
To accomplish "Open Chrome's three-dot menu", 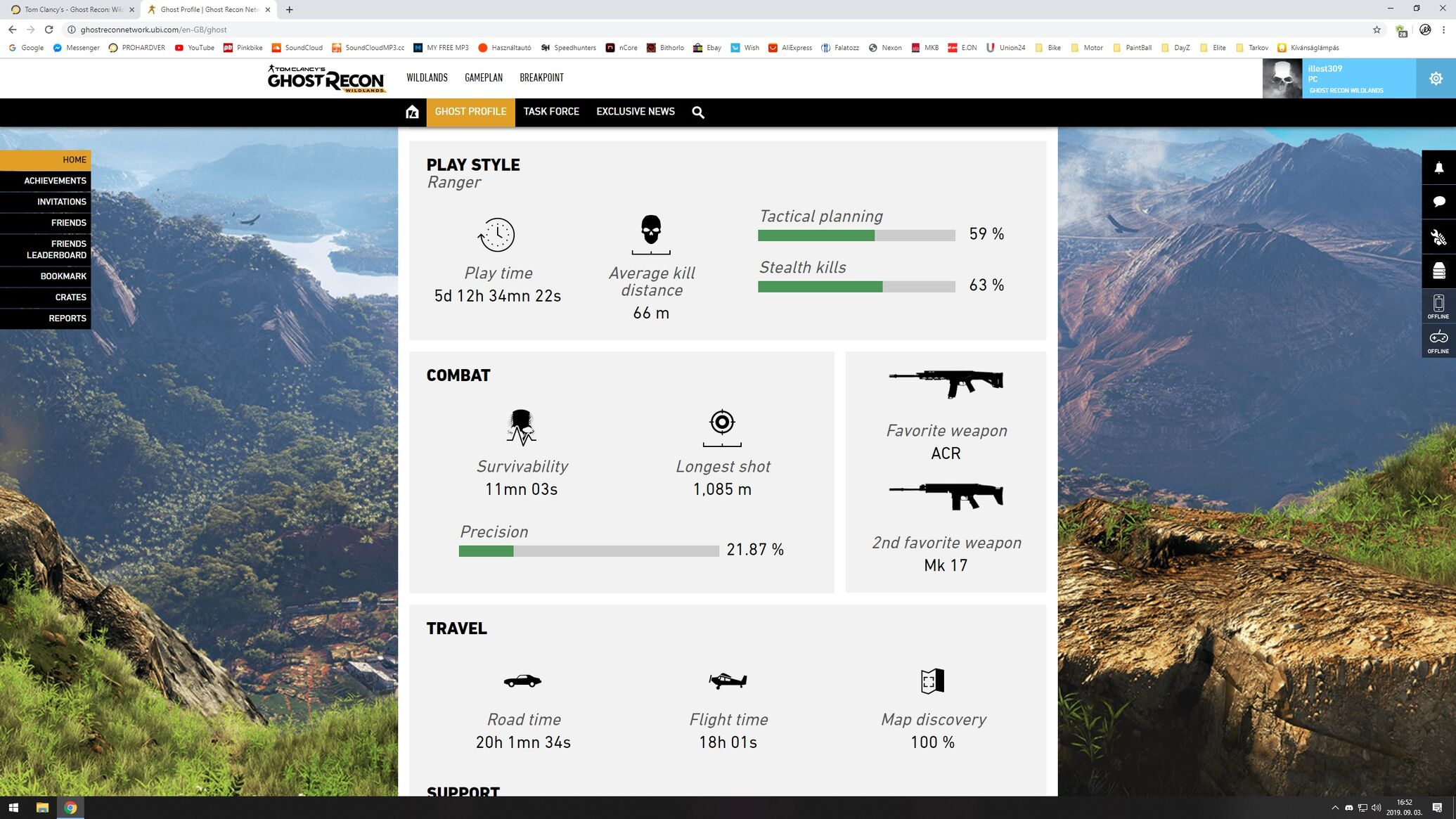I will pos(1443,30).
